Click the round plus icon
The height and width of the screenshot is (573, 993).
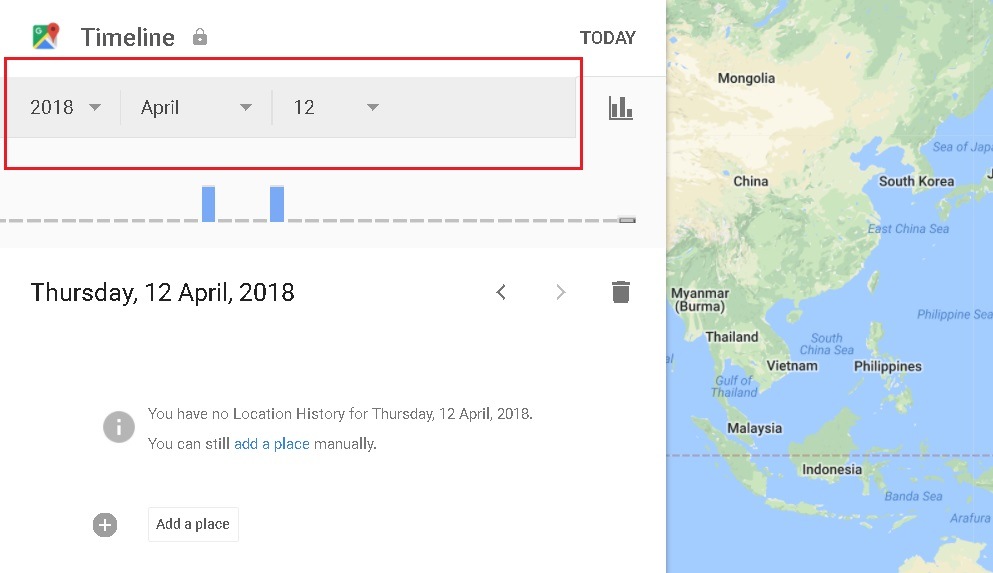point(105,524)
